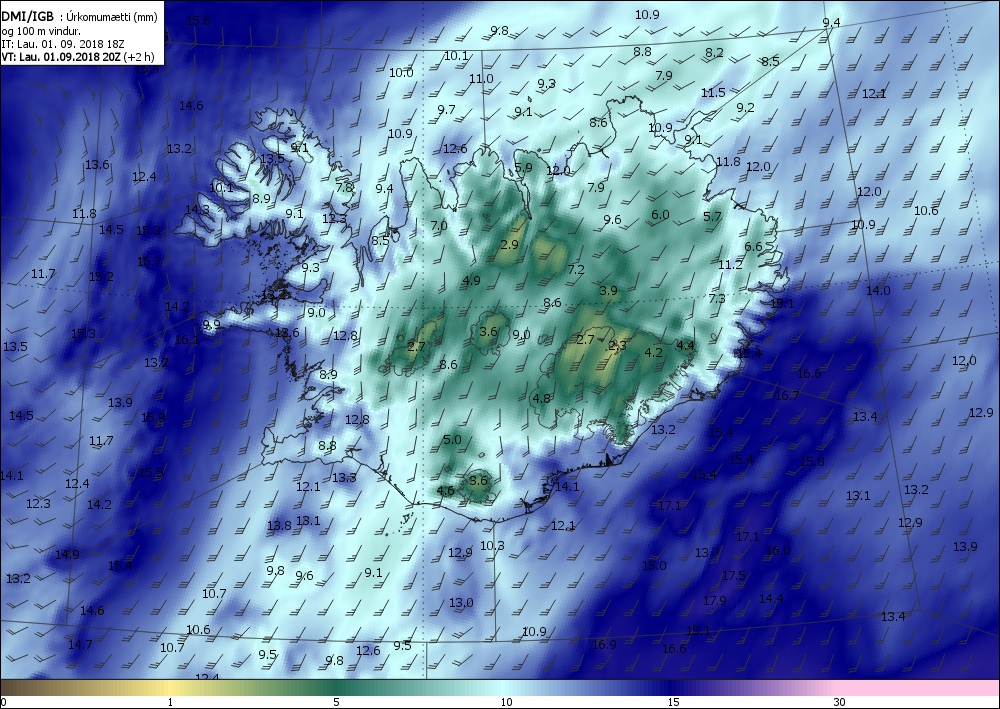1000x709 pixels.
Task: Select the map value "4.2"
Action: coord(654,352)
